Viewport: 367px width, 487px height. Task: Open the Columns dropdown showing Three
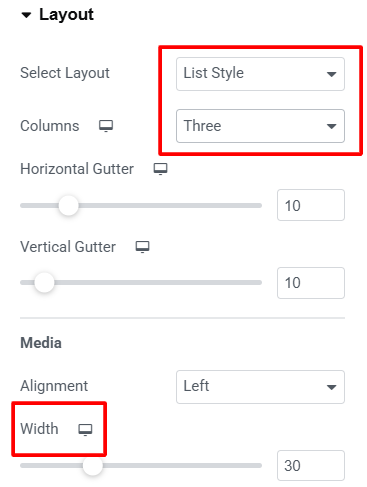tap(260, 126)
